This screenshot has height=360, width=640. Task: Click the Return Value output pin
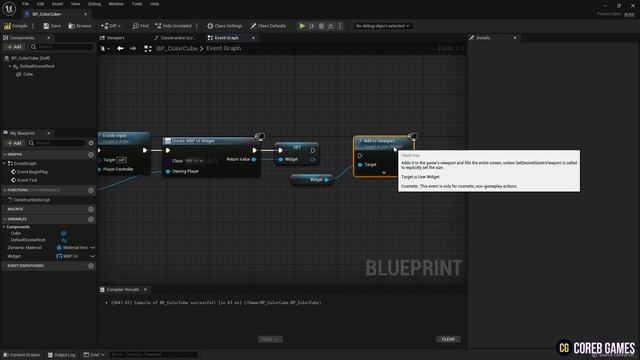[x=254, y=159]
